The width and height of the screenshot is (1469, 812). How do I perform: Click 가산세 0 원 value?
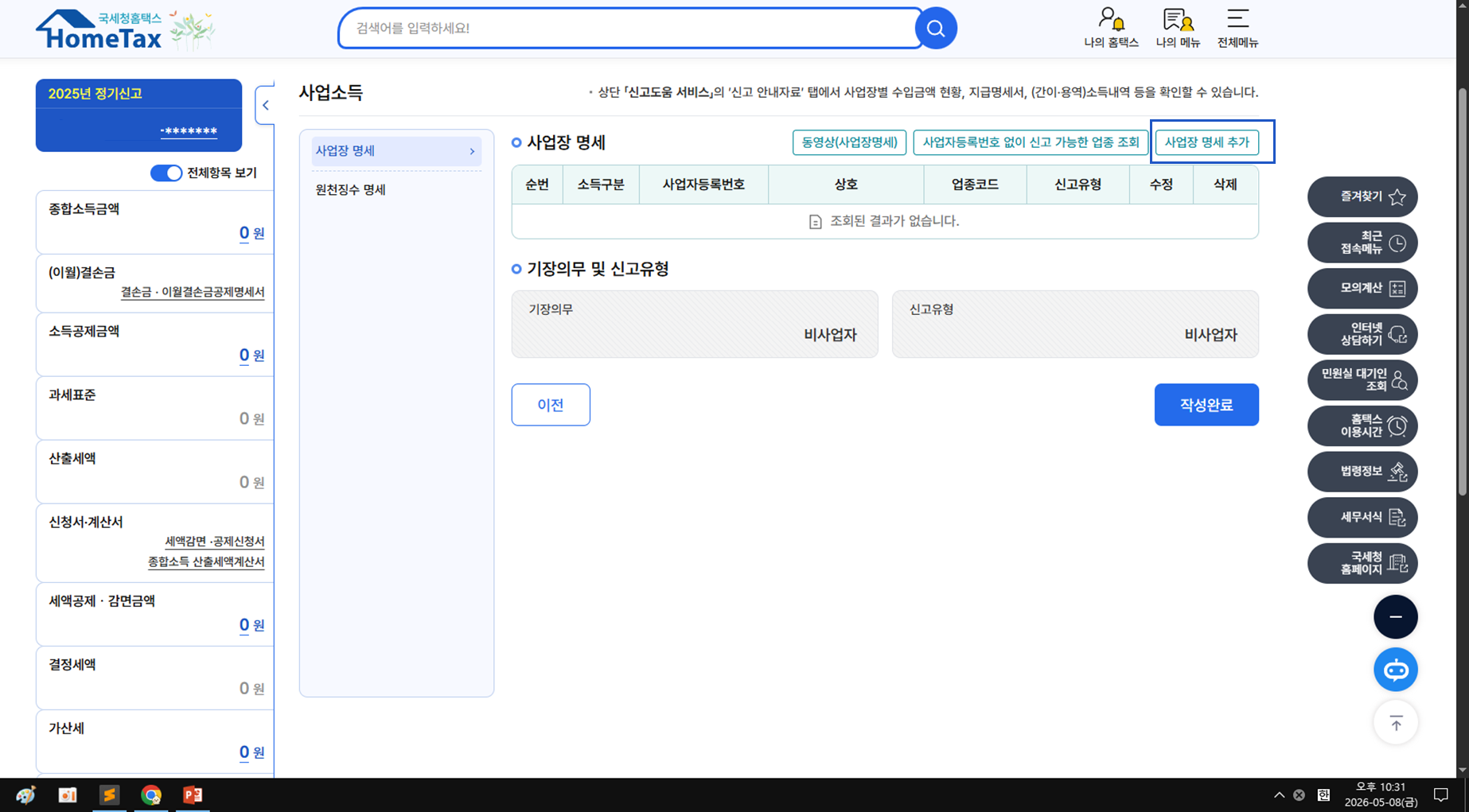point(251,752)
